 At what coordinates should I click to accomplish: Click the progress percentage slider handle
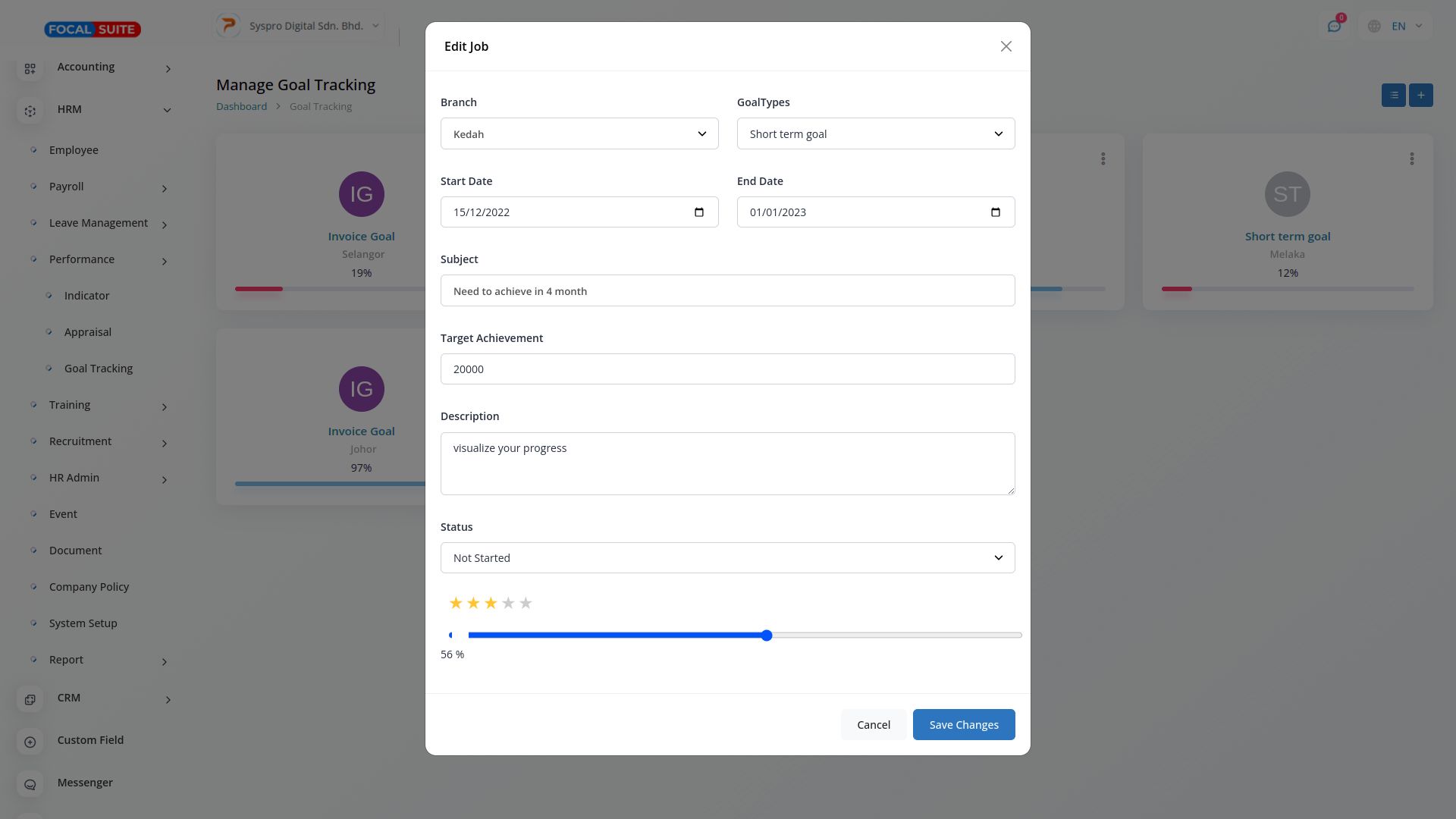(x=767, y=635)
